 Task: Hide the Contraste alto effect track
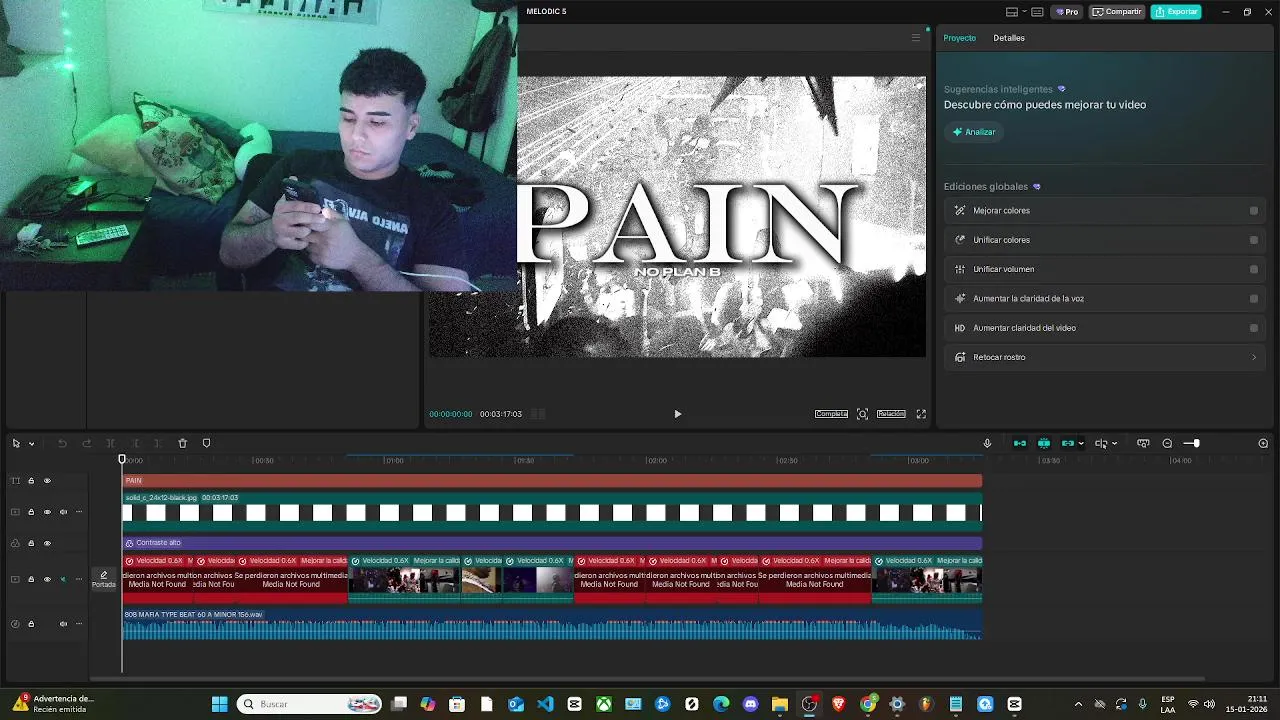pyautogui.click(x=47, y=543)
